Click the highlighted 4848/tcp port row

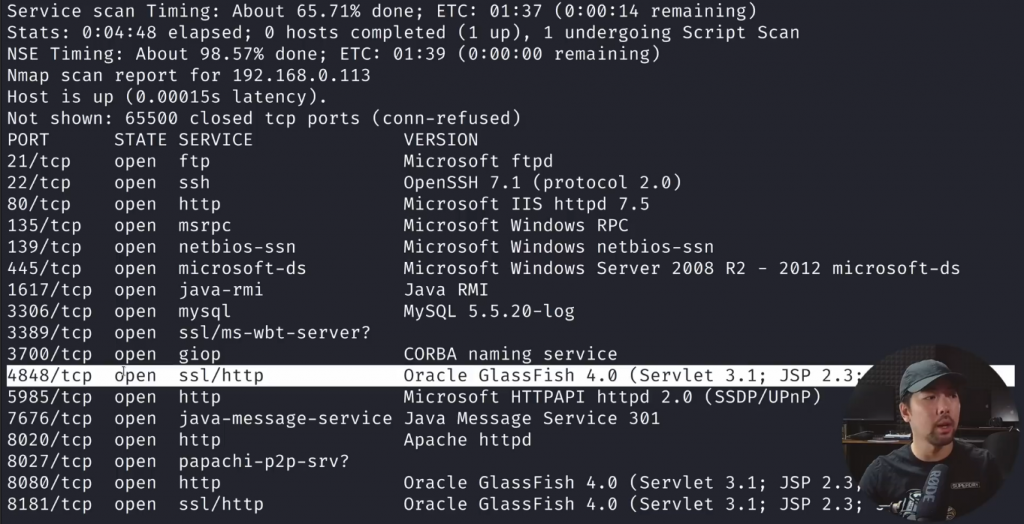tap(400, 376)
